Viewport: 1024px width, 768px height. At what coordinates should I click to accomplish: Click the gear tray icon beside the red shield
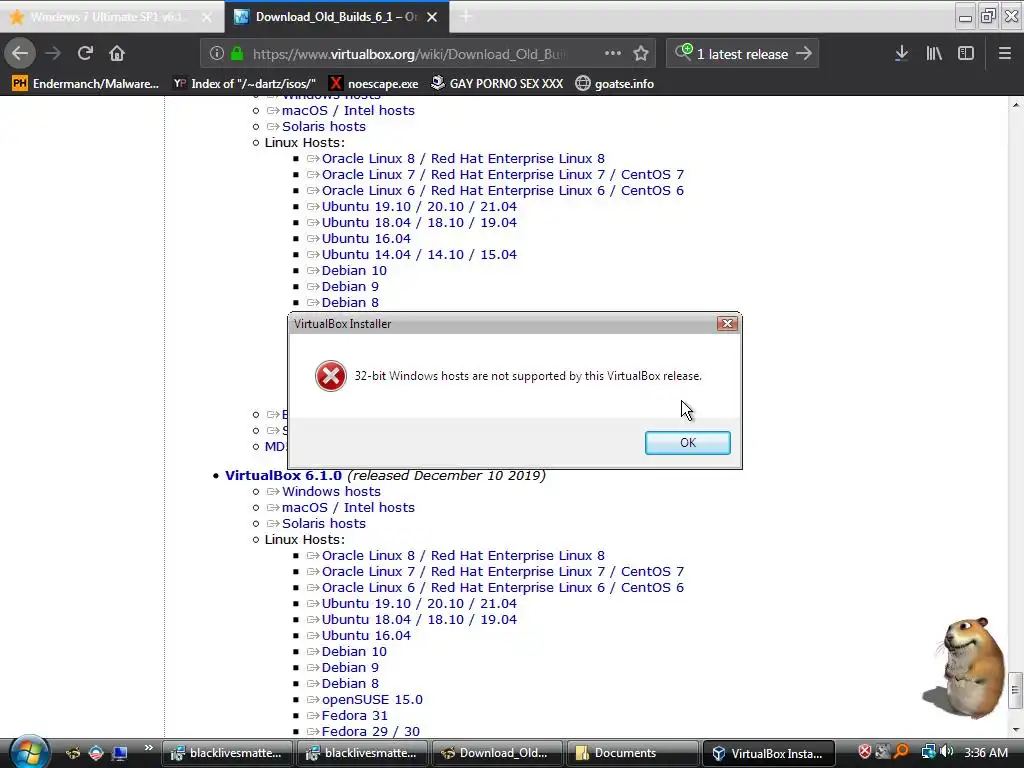point(882,752)
